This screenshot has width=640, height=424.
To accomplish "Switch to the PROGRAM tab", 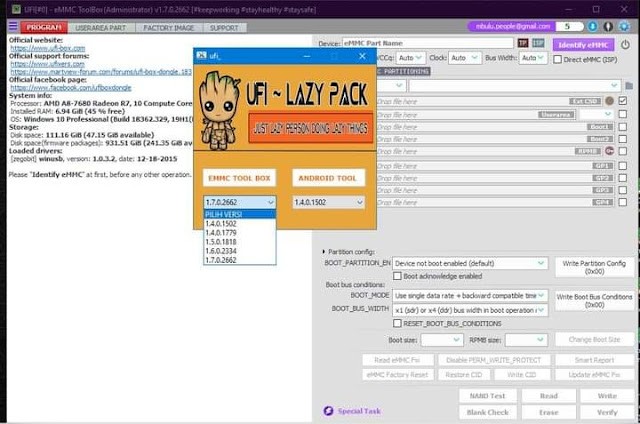I will (44, 27).
